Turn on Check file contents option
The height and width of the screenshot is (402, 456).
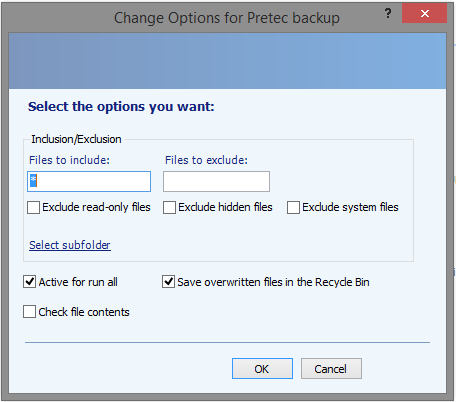[x=30, y=312]
